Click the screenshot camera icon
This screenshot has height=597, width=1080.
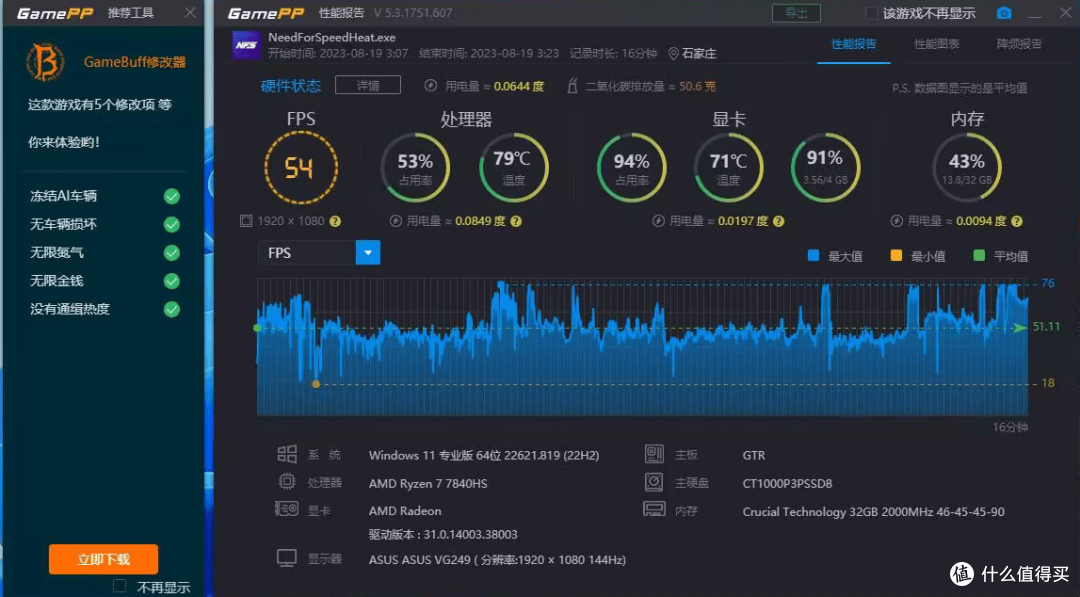pos(1004,13)
